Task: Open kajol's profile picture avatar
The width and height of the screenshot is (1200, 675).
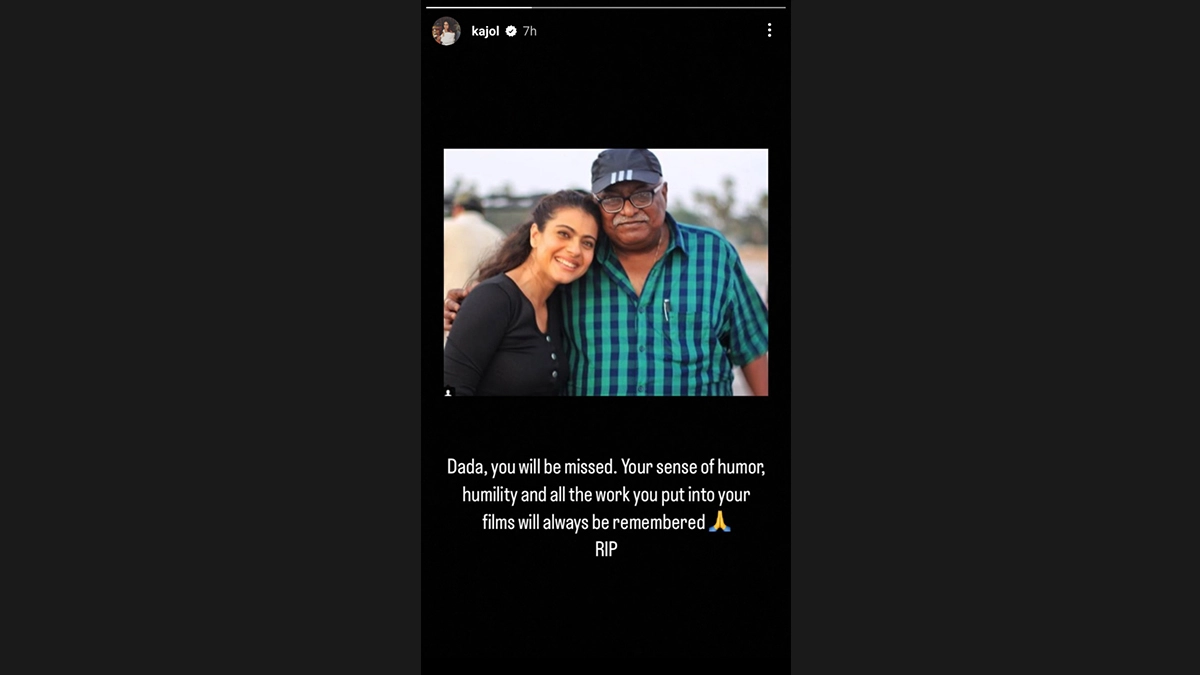Action: (x=446, y=31)
